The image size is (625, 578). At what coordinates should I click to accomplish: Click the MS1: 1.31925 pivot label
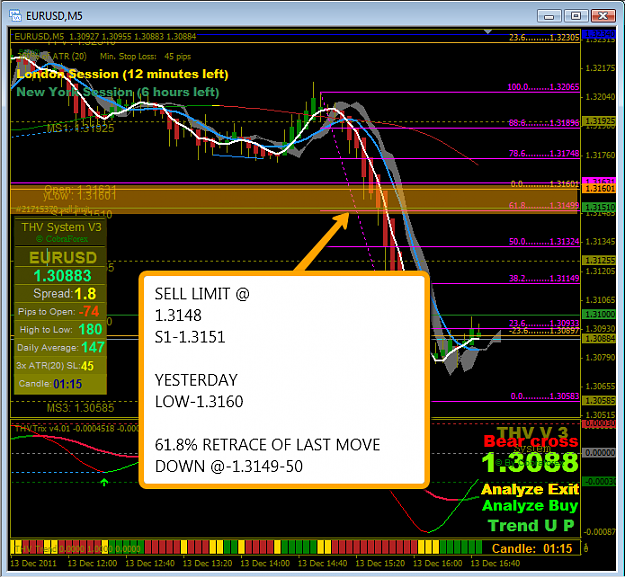(81, 128)
